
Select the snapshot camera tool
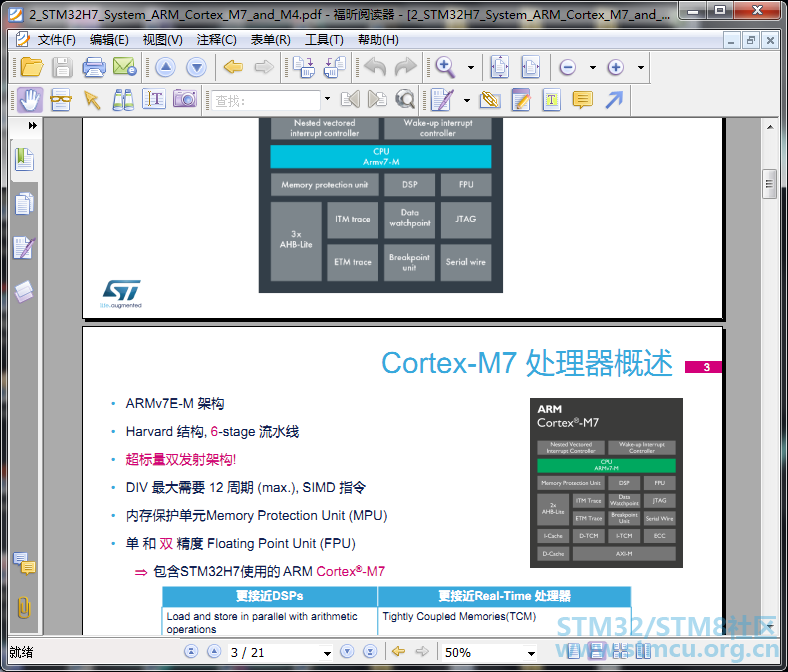(185, 99)
